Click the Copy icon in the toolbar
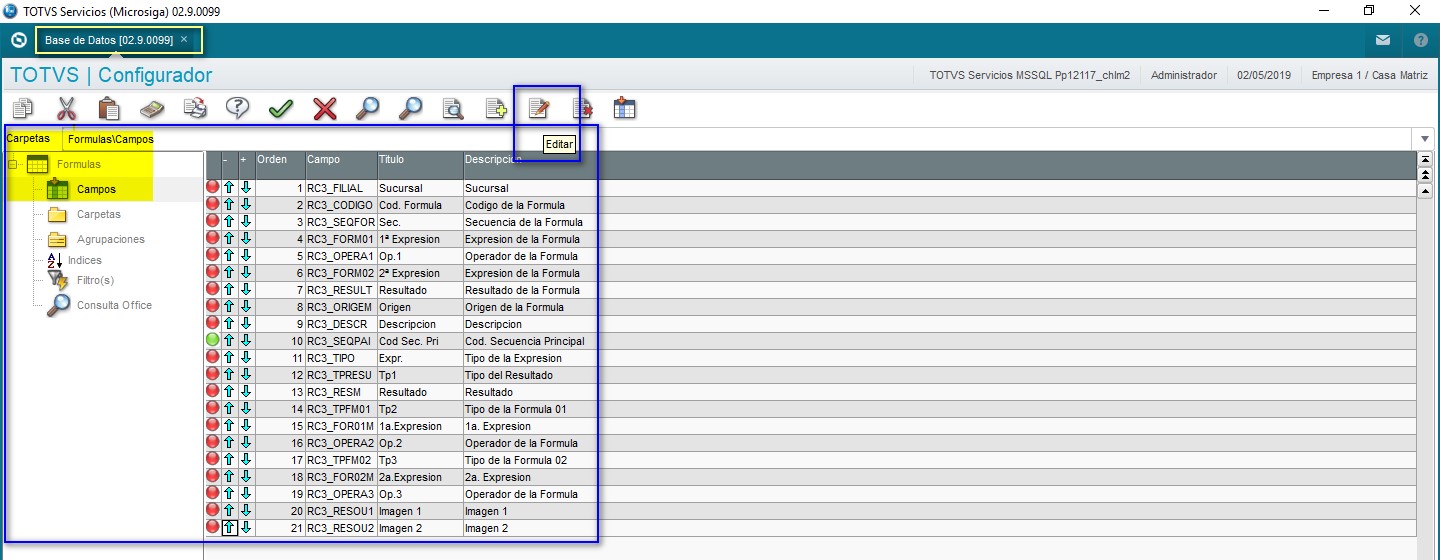The height and width of the screenshot is (560, 1440). pyautogui.click(x=23, y=108)
